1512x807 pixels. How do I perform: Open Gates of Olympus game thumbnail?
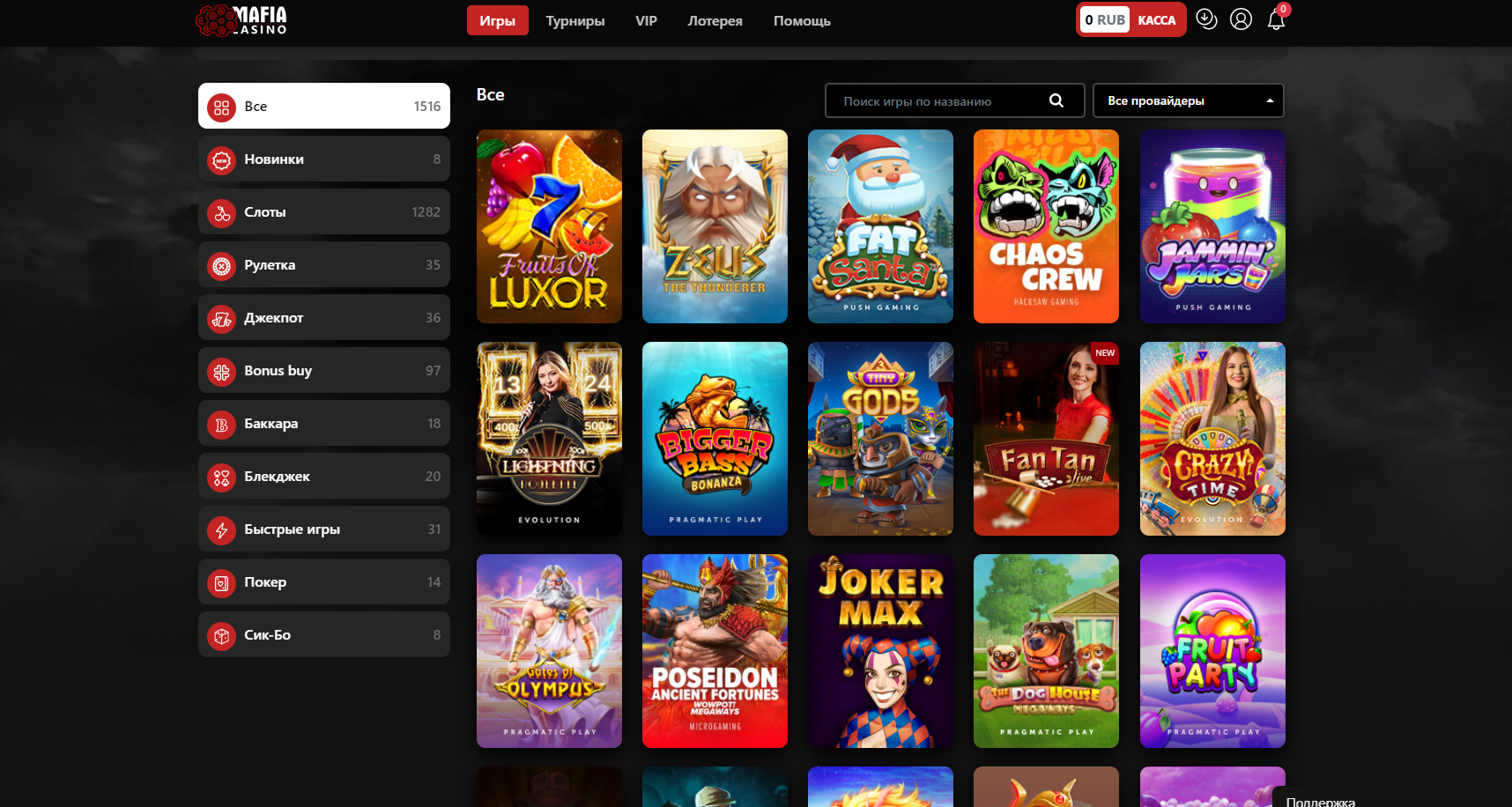549,651
